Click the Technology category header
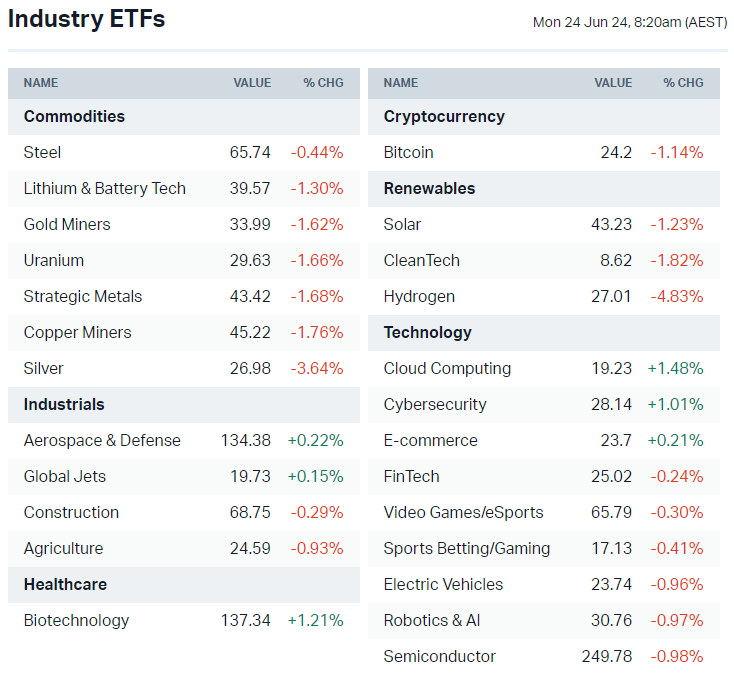Viewport: 734px width, 678px height. (x=427, y=332)
